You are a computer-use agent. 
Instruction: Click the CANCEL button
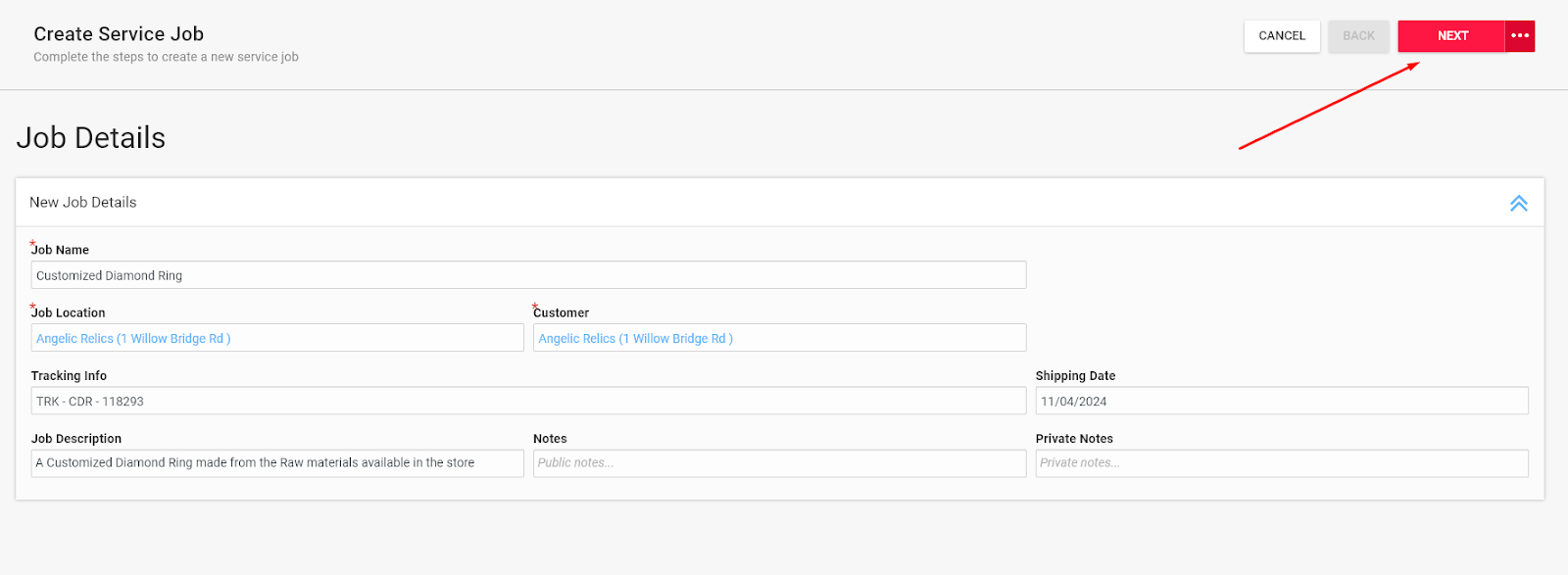tap(1282, 36)
